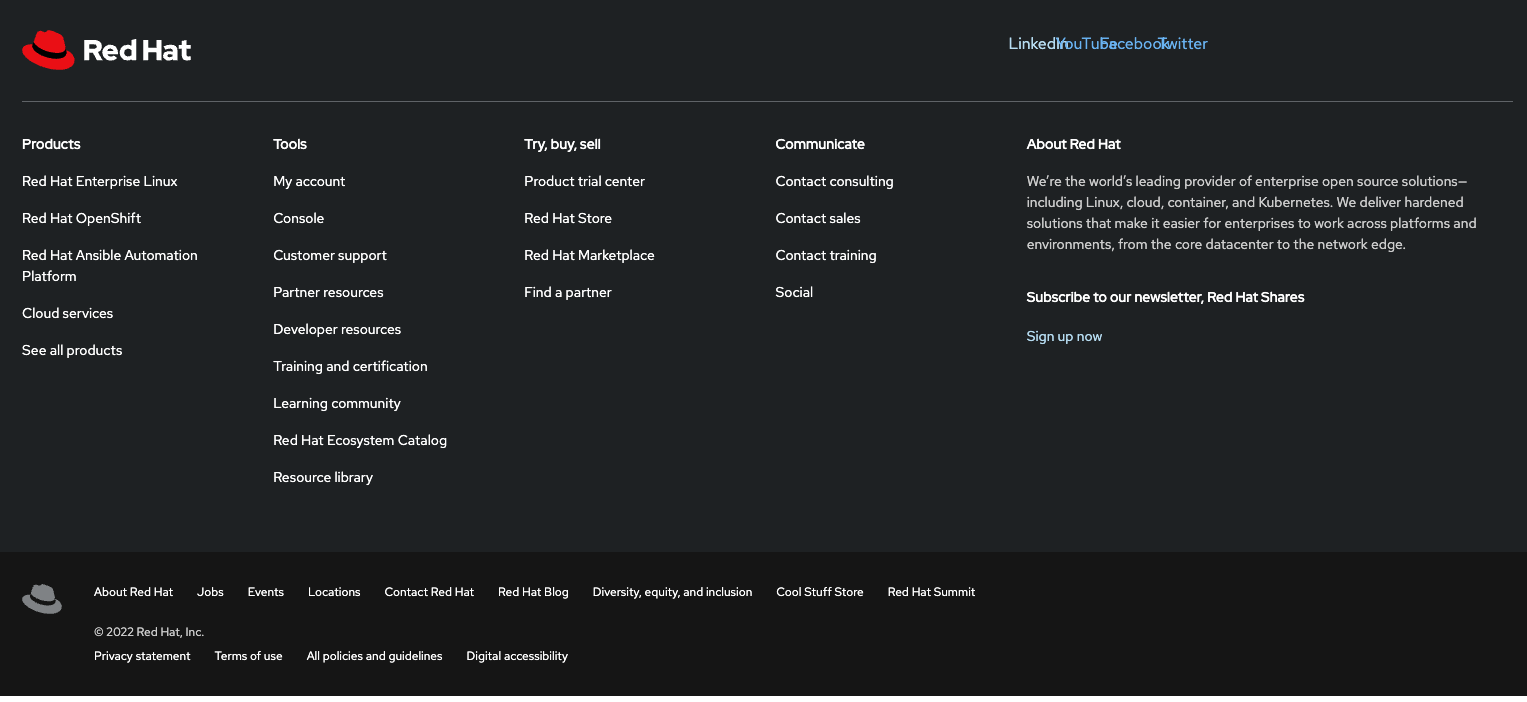
Task: Go to Contact sales
Action: 818,218
